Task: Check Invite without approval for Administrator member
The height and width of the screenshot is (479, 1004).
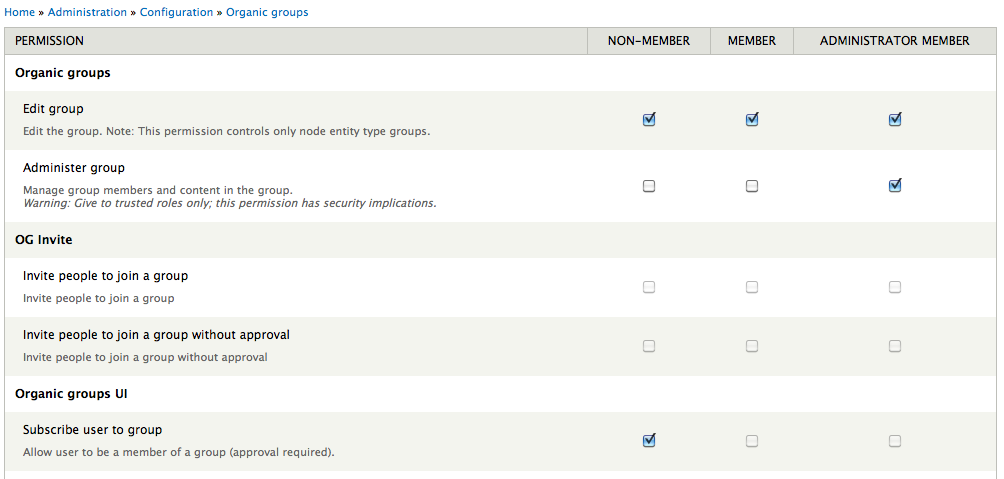Action: click(x=895, y=346)
